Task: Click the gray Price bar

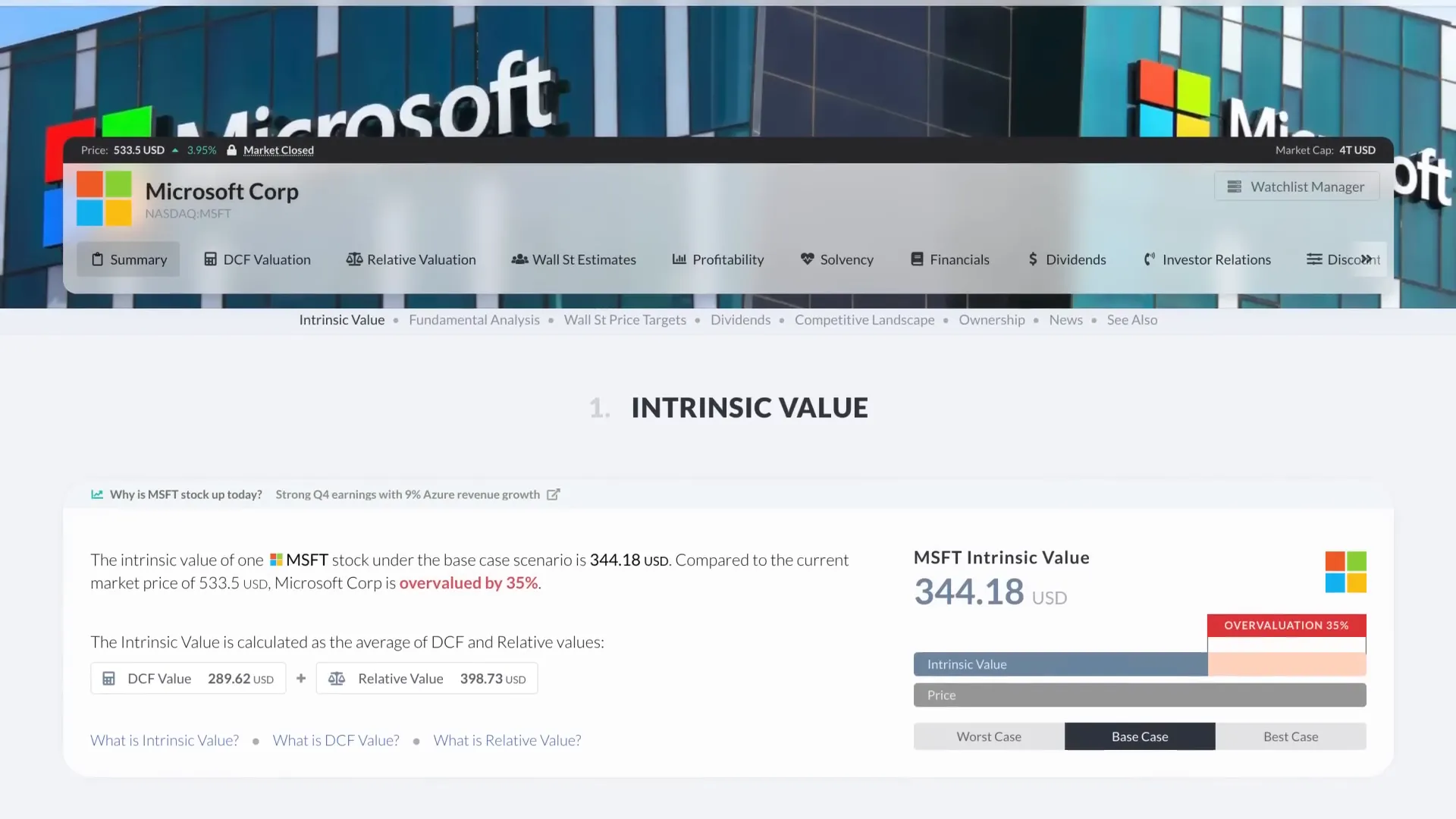Action: (x=1140, y=695)
